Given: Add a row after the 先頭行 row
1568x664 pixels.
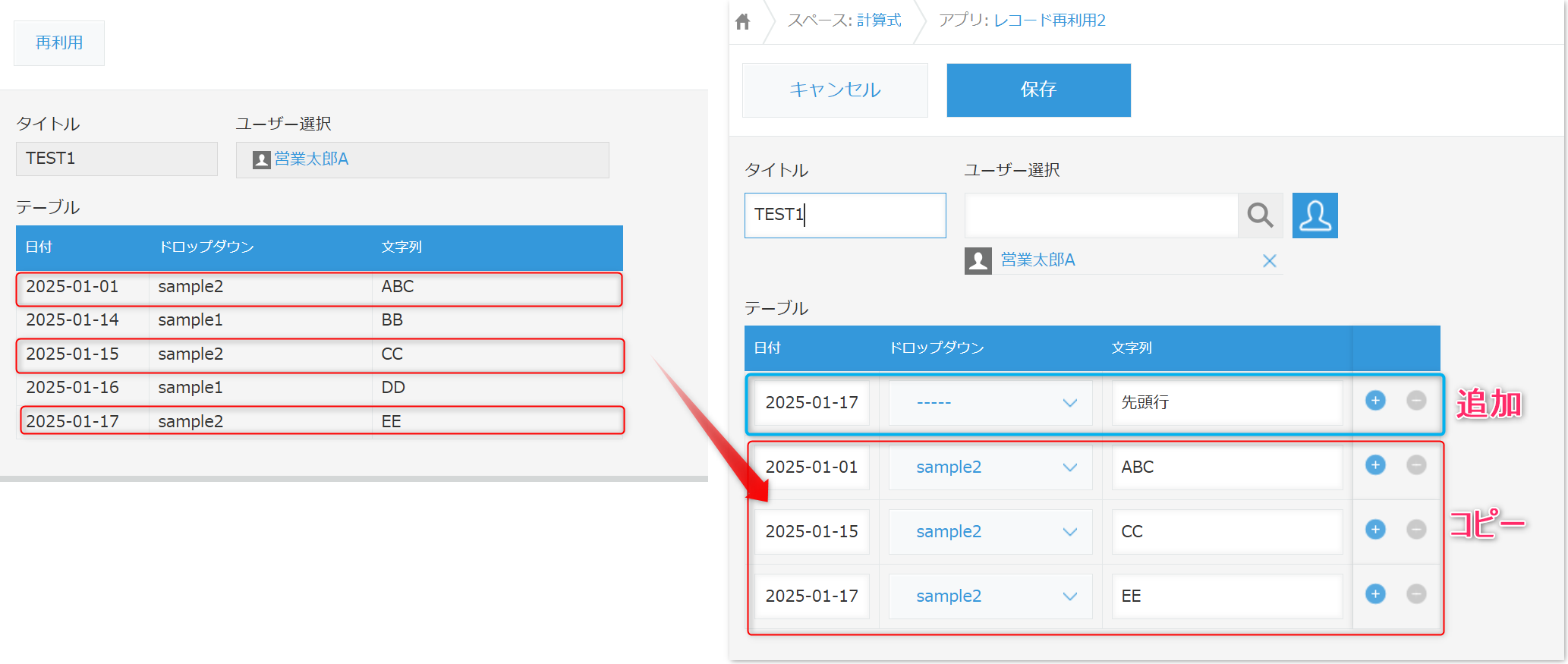Looking at the screenshot, I should point(1375,401).
